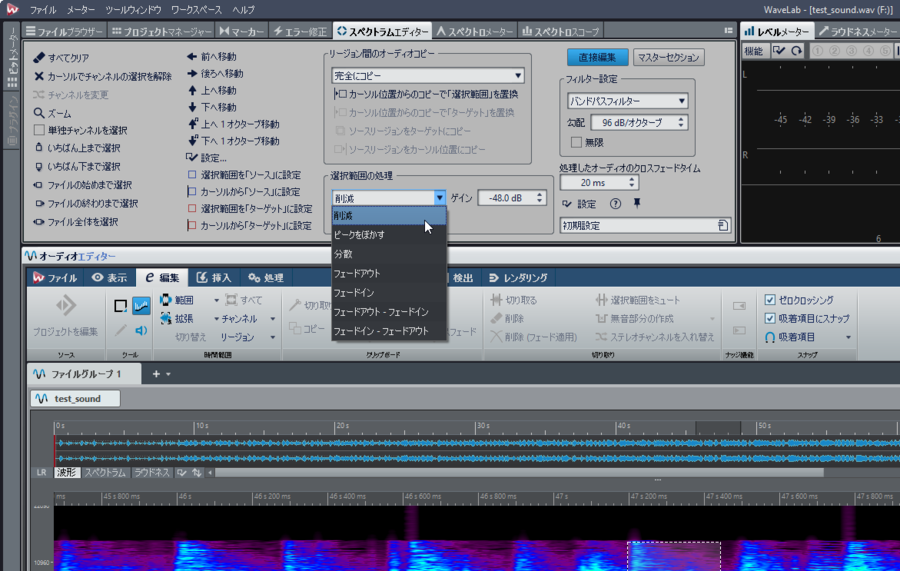Open the dropdown beside the add file group plus
Screen dimensions: 900x571
(168, 374)
